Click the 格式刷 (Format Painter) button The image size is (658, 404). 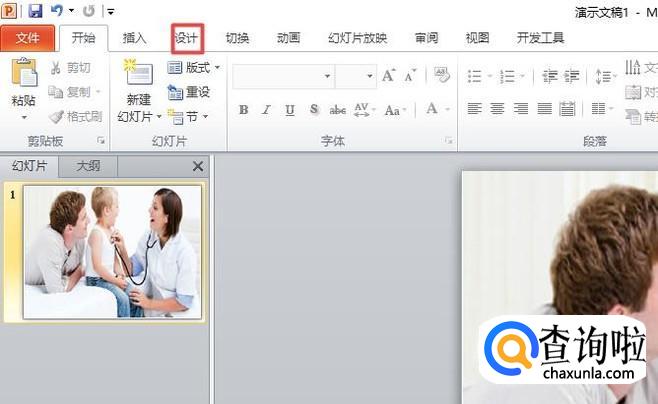pos(76,116)
